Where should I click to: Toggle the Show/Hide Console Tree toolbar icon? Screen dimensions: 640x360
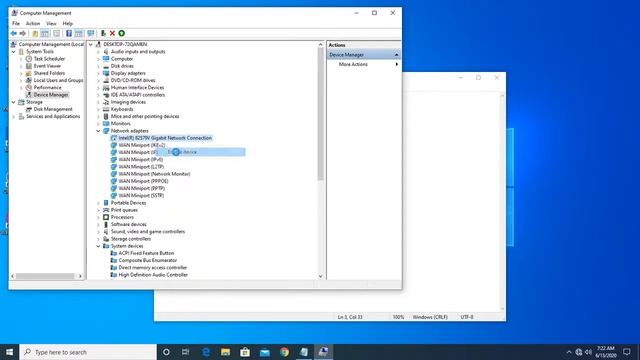pyautogui.click(x=45, y=33)
